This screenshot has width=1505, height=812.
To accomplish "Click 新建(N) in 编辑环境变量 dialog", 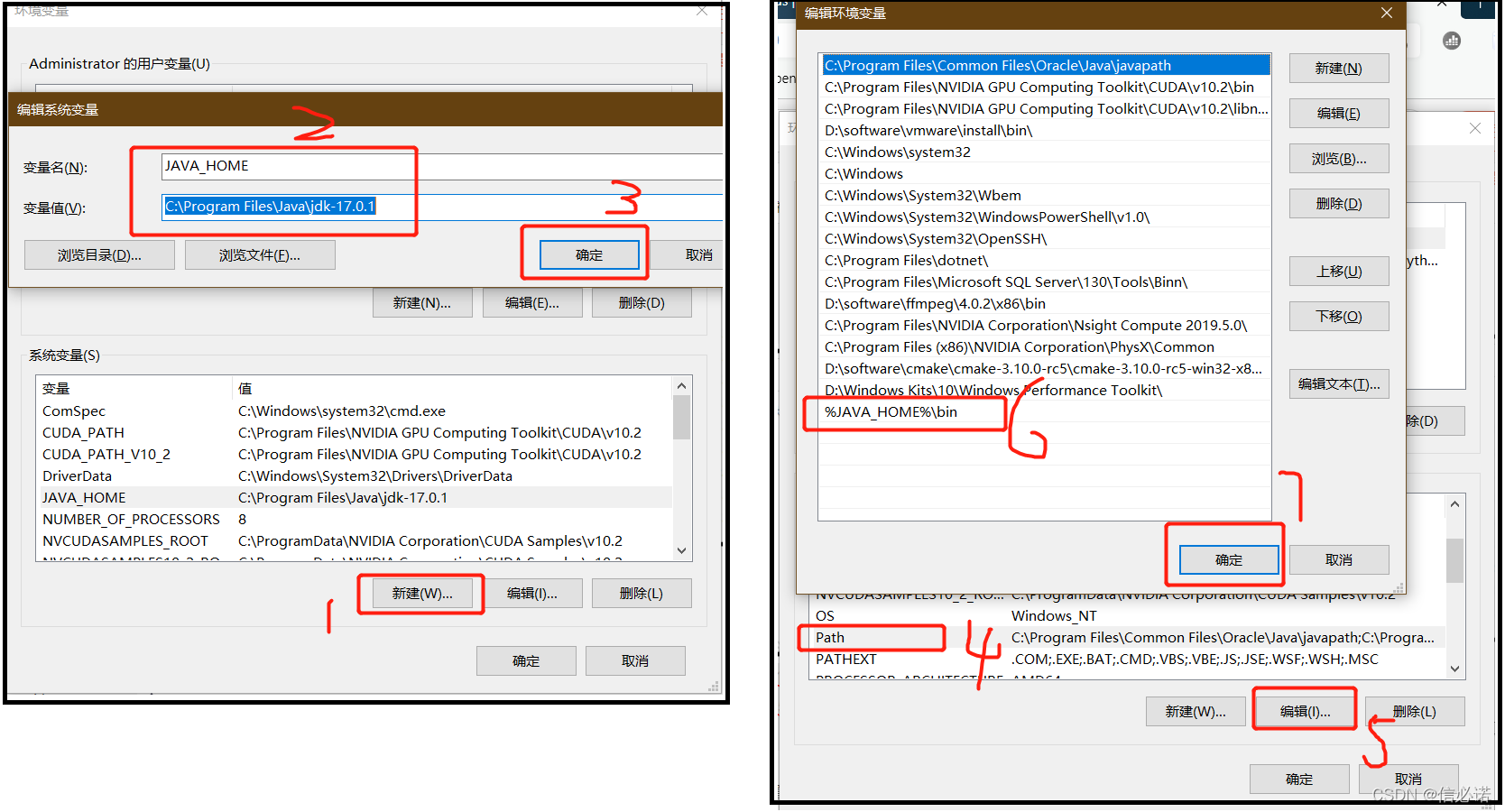I will point(1339,69).
